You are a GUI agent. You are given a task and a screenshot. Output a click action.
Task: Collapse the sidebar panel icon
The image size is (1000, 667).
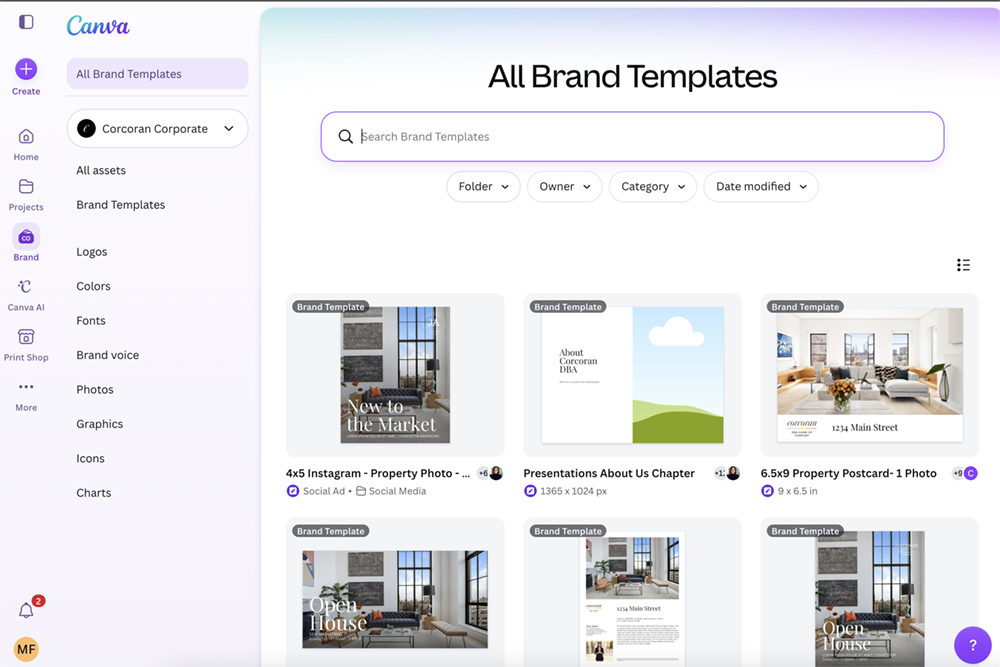tap(26, 22)
